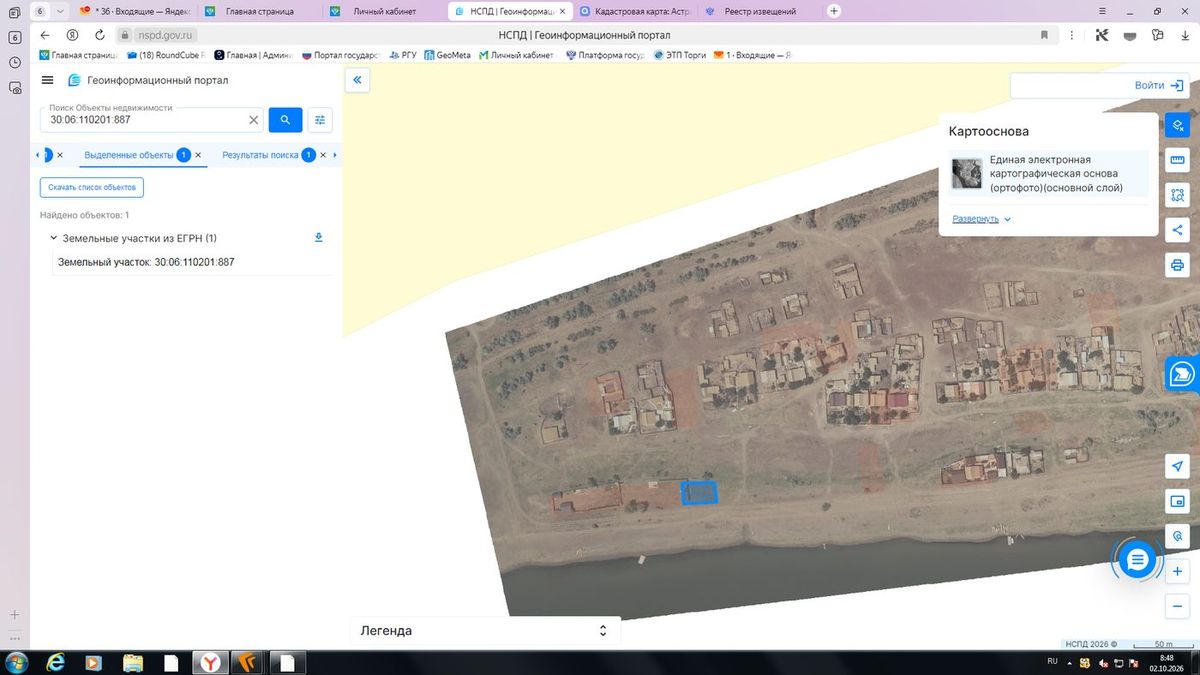The width and height of the screenshot is (1200, 675).
Task: Switch to Выделенные объекты tab
Action: 129,155
